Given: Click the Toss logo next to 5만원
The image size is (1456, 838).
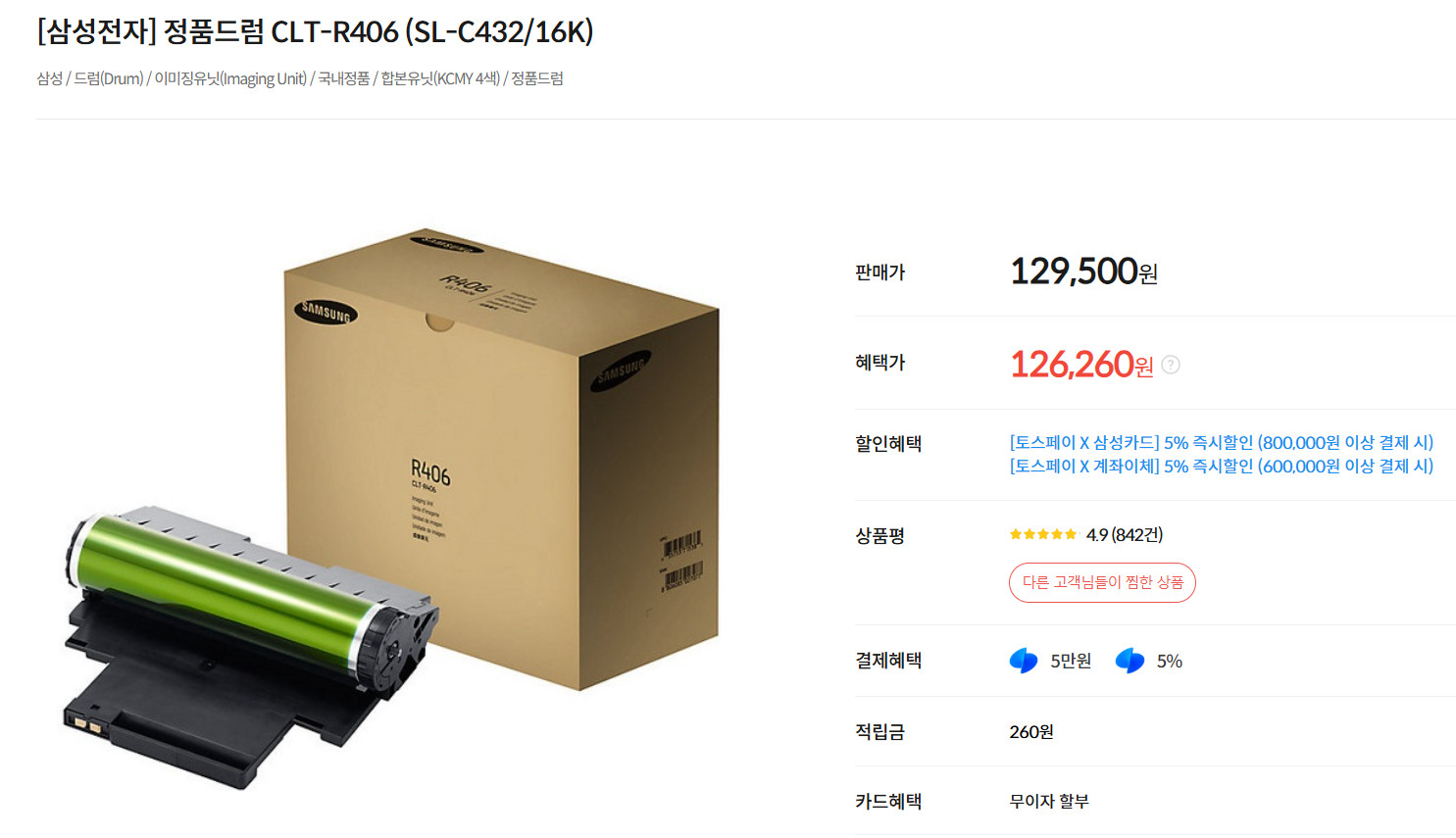Looking at the screenshot, I should [1024, 661].
